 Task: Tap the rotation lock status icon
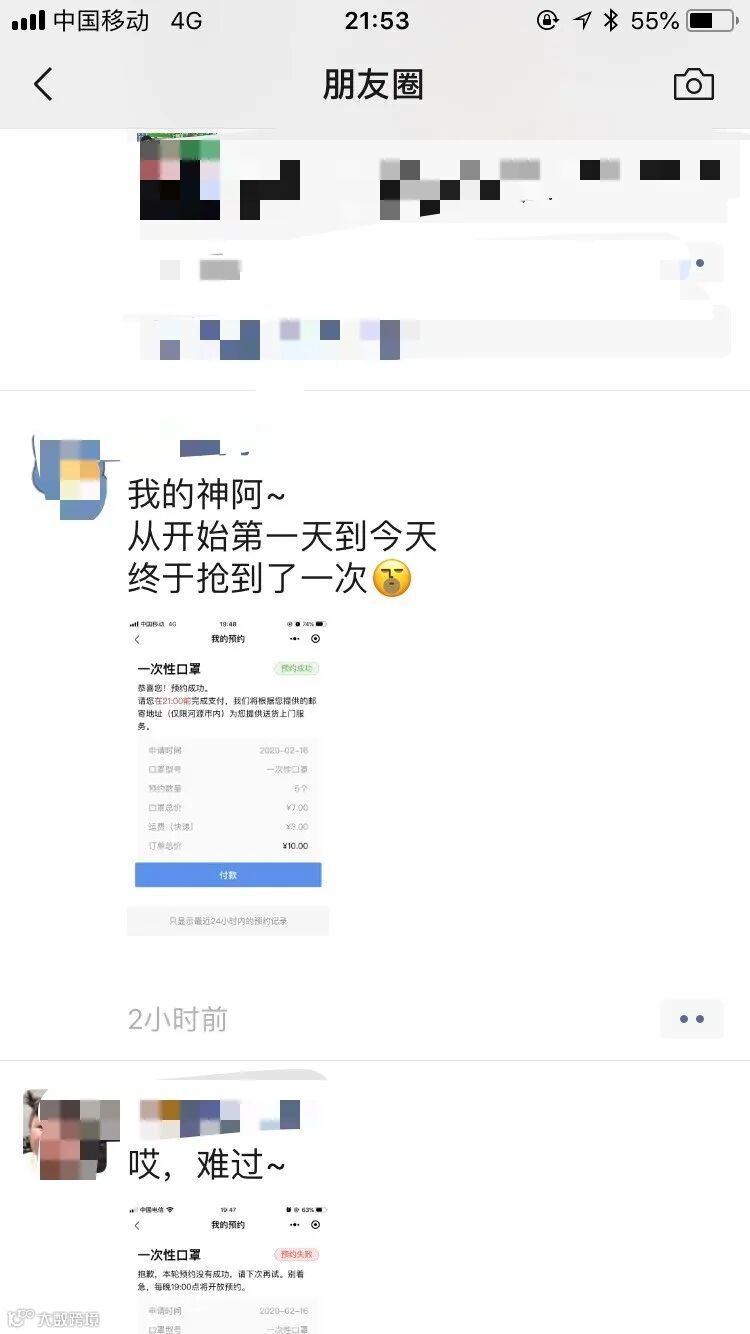pos(547,20)
